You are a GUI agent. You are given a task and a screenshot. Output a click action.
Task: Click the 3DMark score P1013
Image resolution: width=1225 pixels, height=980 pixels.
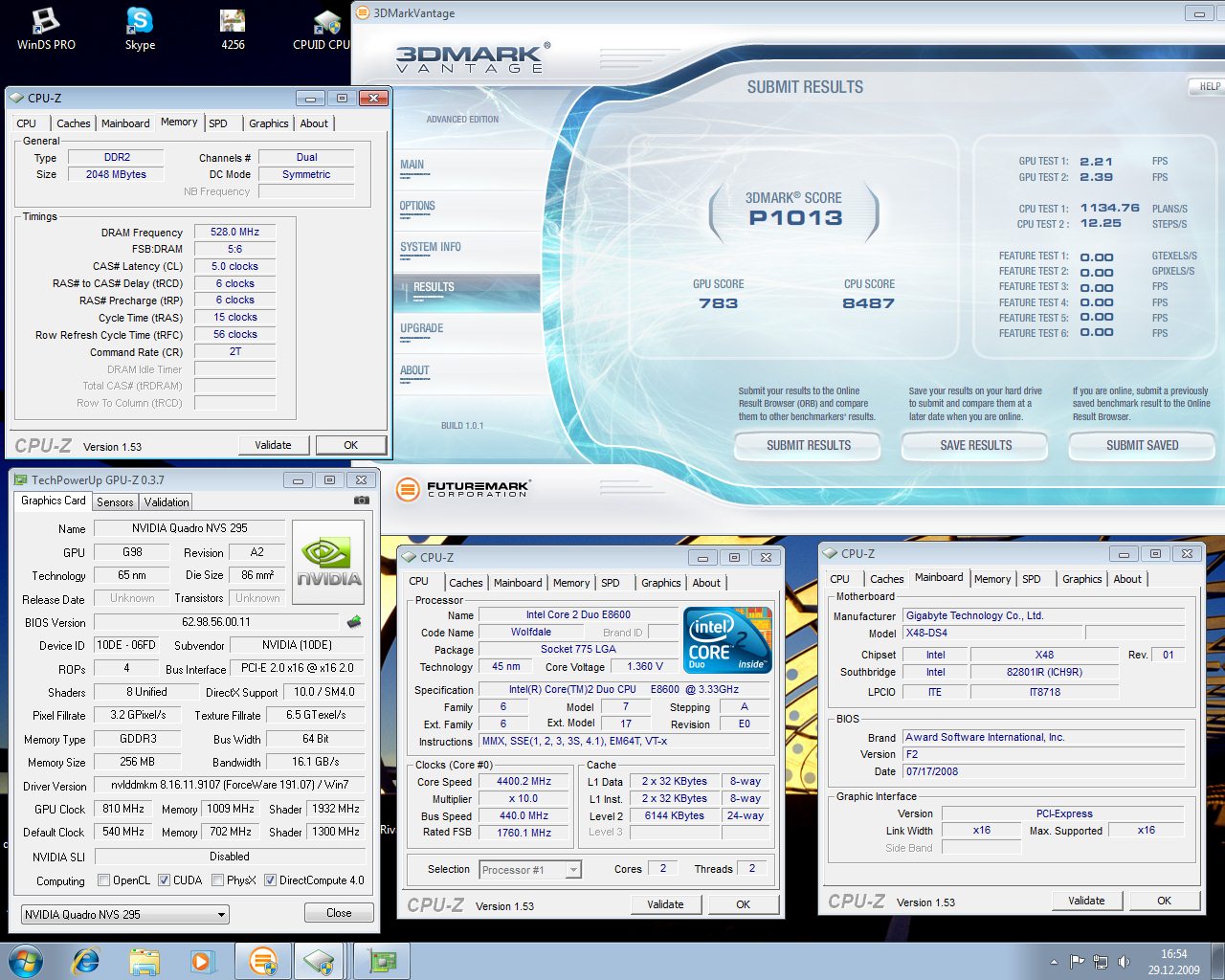[795, 218]
